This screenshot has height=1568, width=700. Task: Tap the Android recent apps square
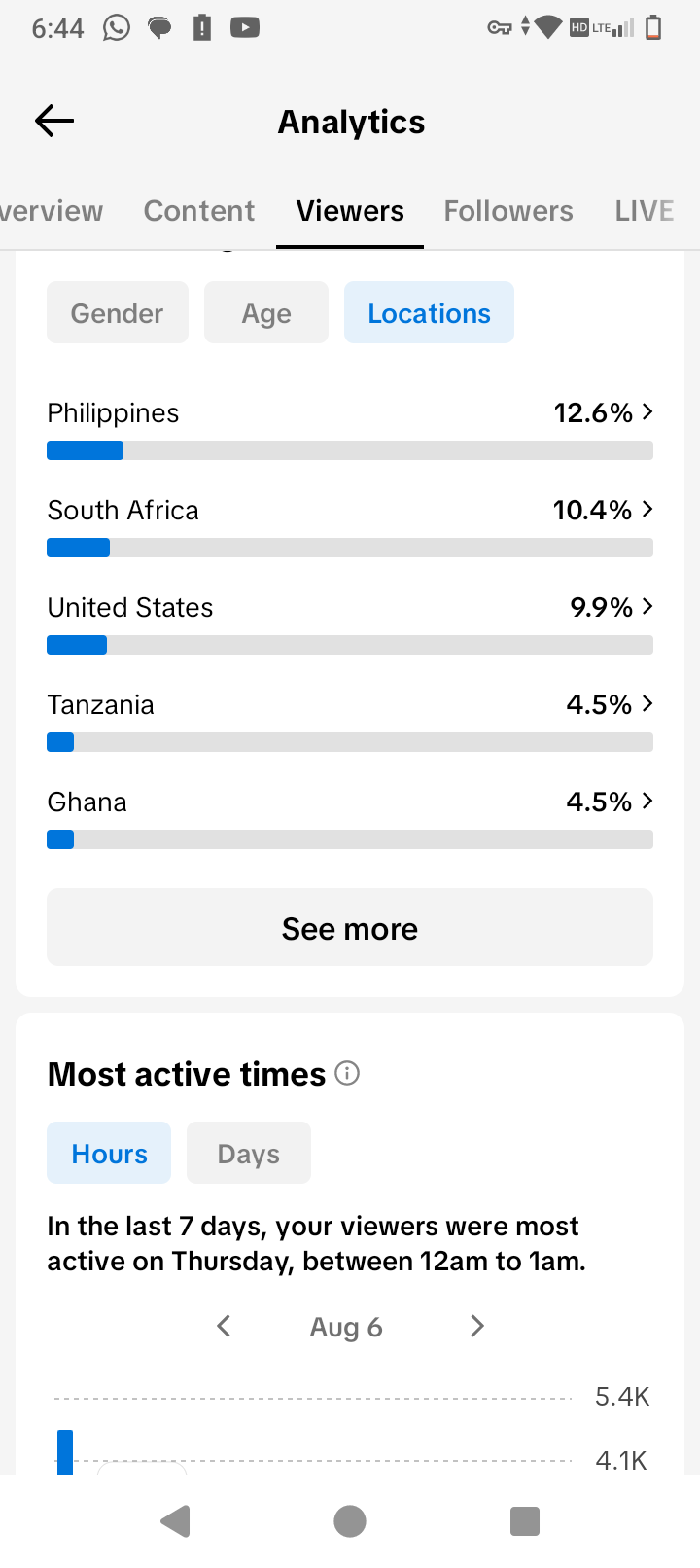pos(525,1521)
